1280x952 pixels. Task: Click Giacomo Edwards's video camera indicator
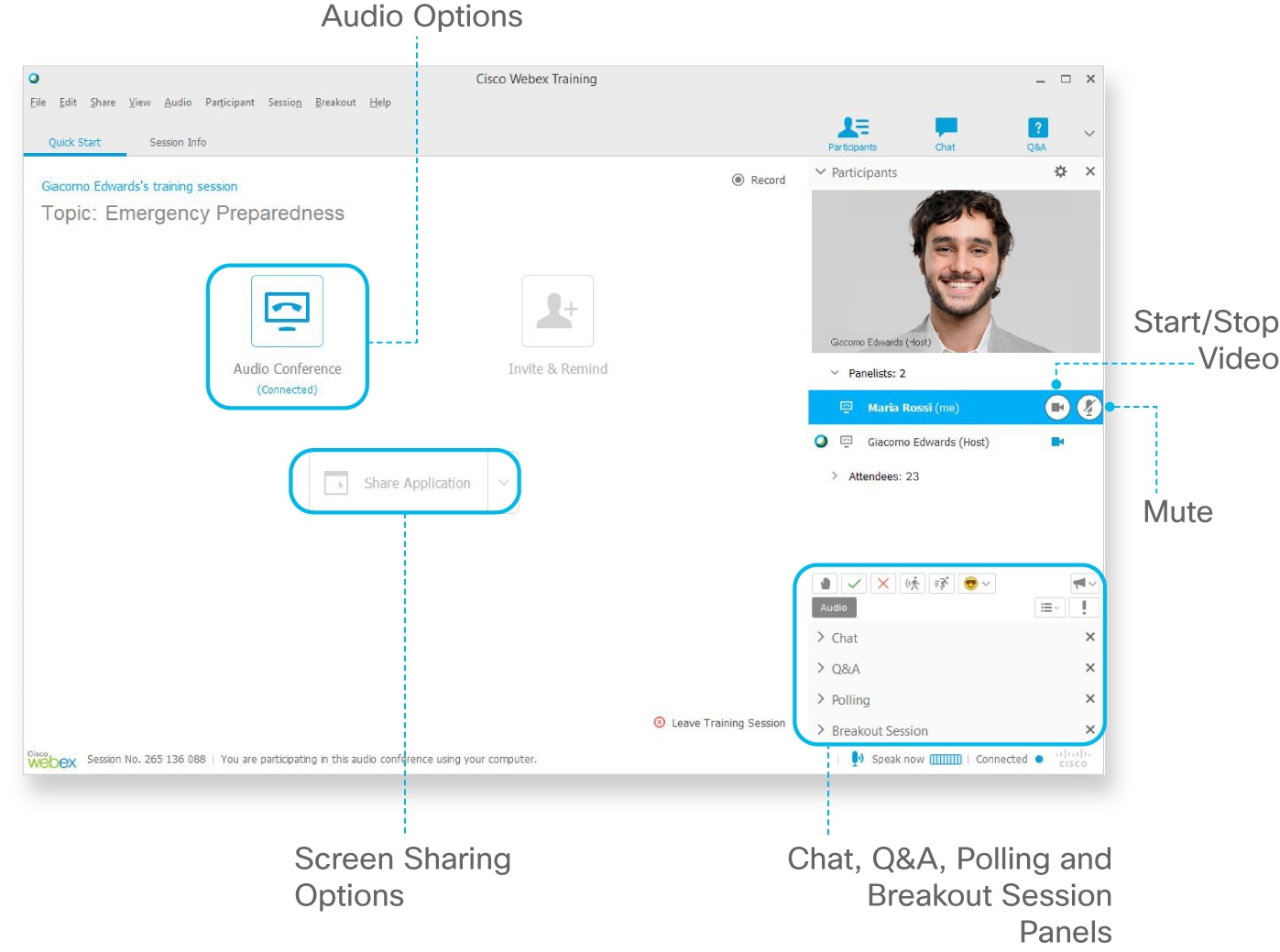[1057, 442]
